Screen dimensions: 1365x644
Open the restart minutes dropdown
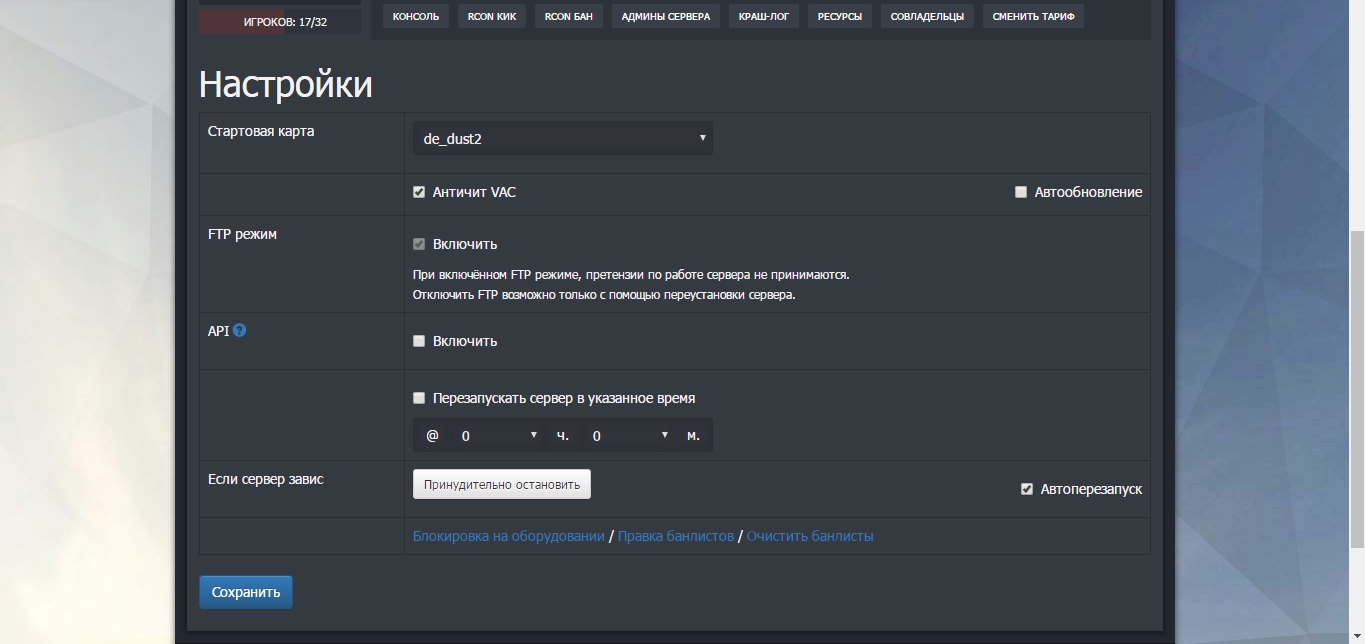pos(628,436)
